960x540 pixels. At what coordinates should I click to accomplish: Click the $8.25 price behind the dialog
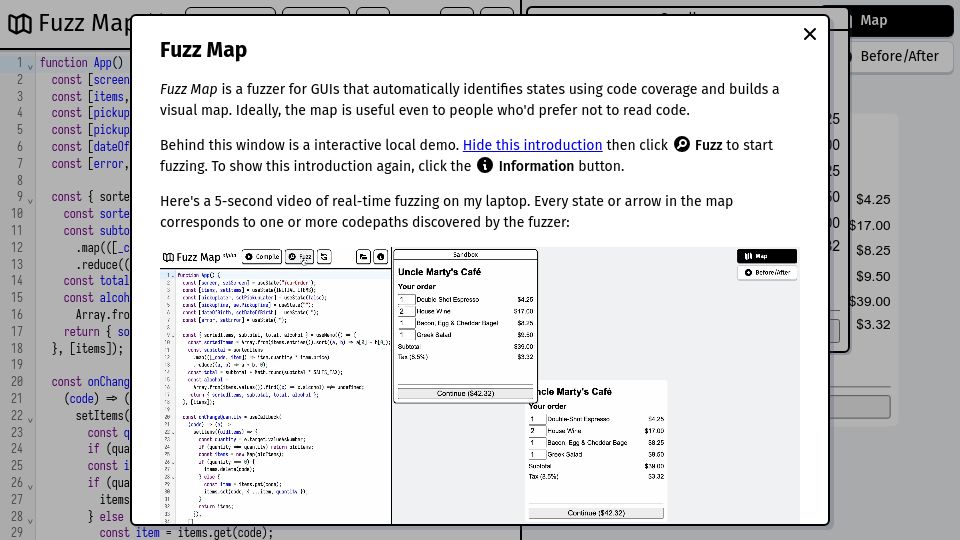click(873, 250)
